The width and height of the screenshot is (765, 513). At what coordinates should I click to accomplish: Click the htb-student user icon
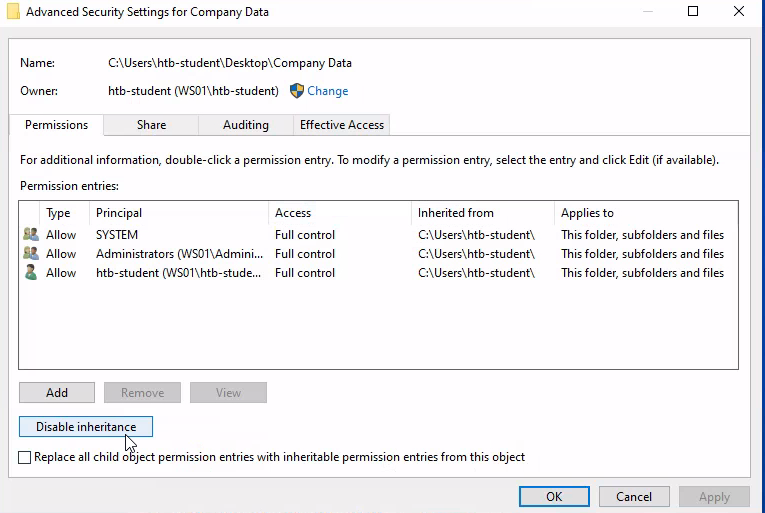tap(30, 273)
